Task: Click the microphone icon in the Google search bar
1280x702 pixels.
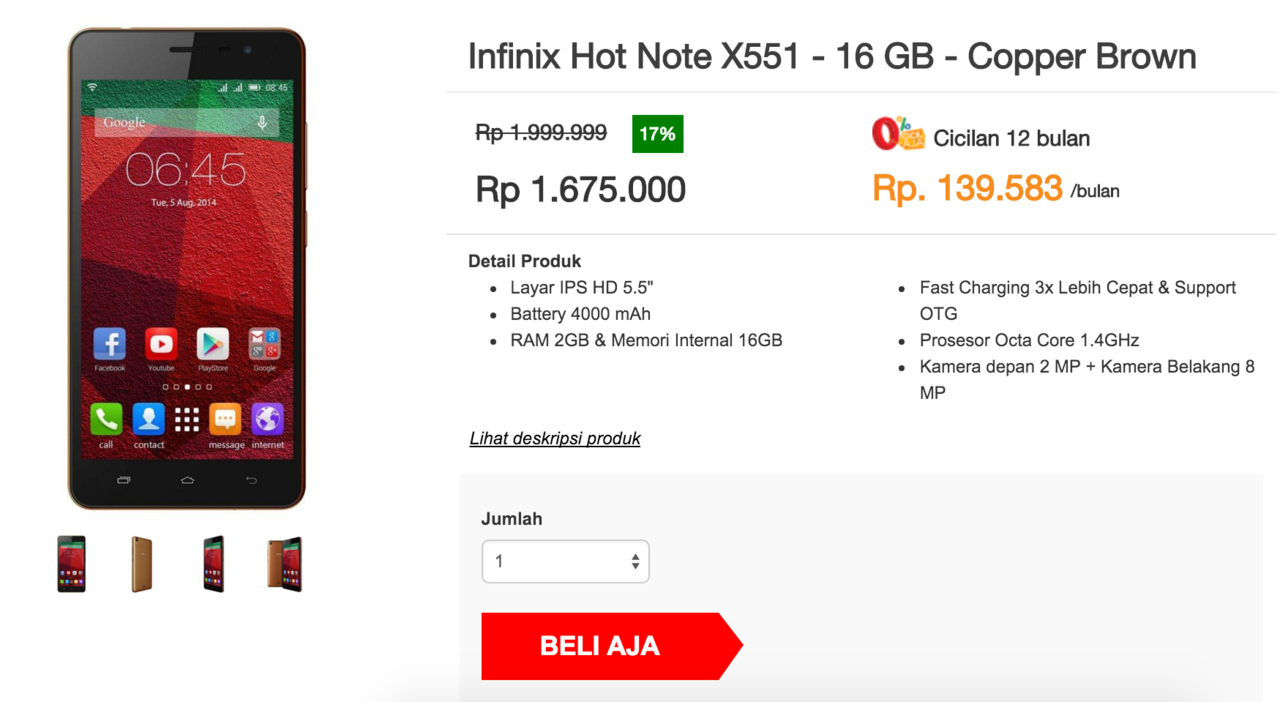Action: pos(262,123)
